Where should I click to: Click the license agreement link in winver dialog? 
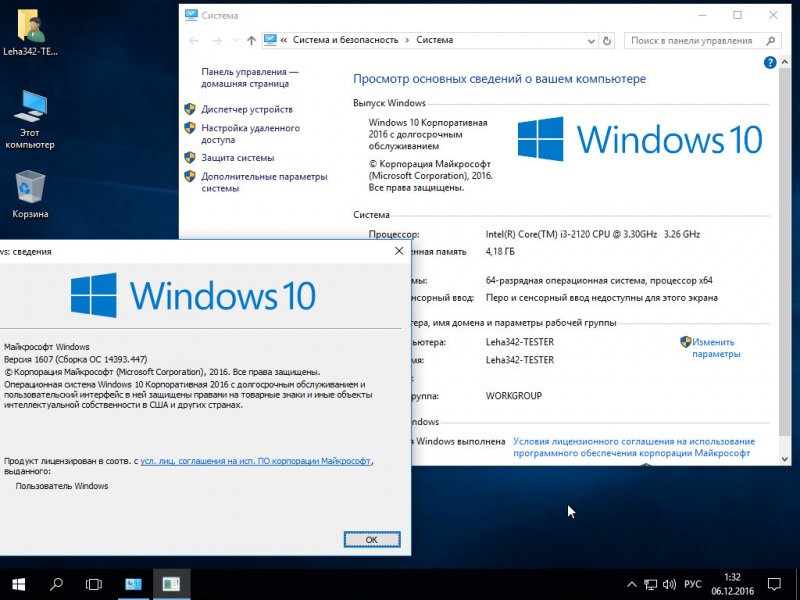(x=256, y=461)
